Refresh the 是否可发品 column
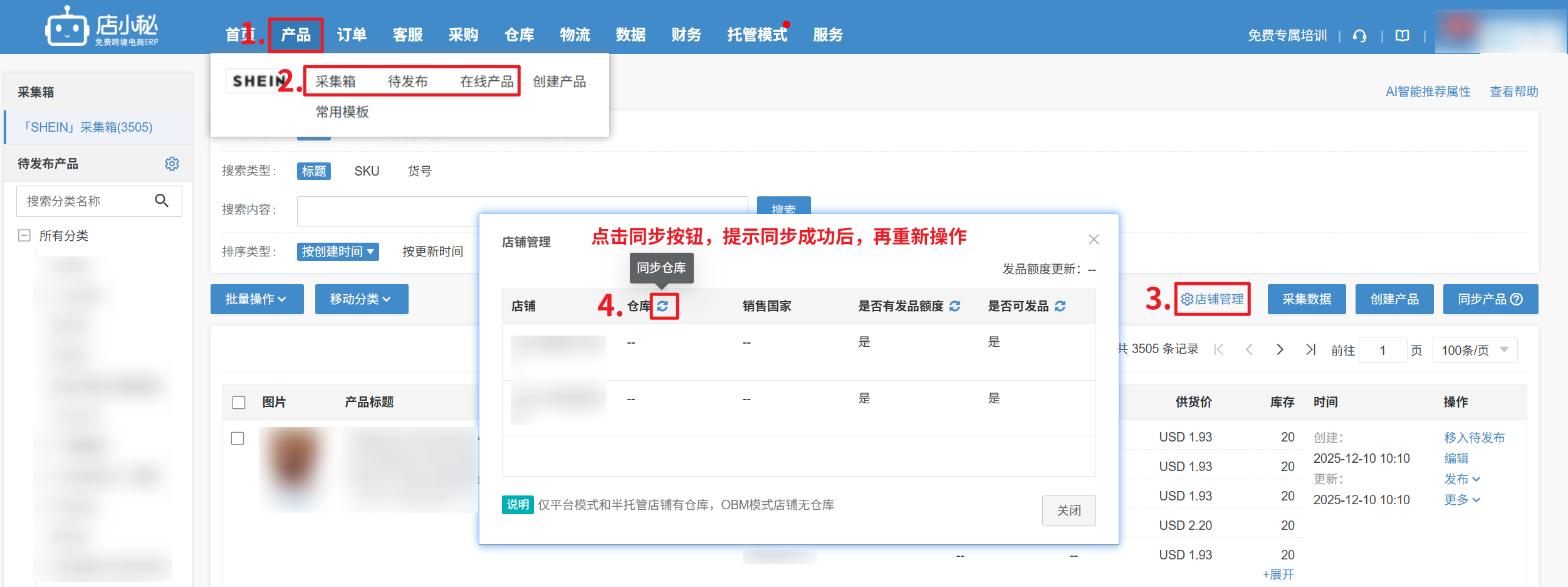Viewport: 1568px width, 587px height. 1060,306
